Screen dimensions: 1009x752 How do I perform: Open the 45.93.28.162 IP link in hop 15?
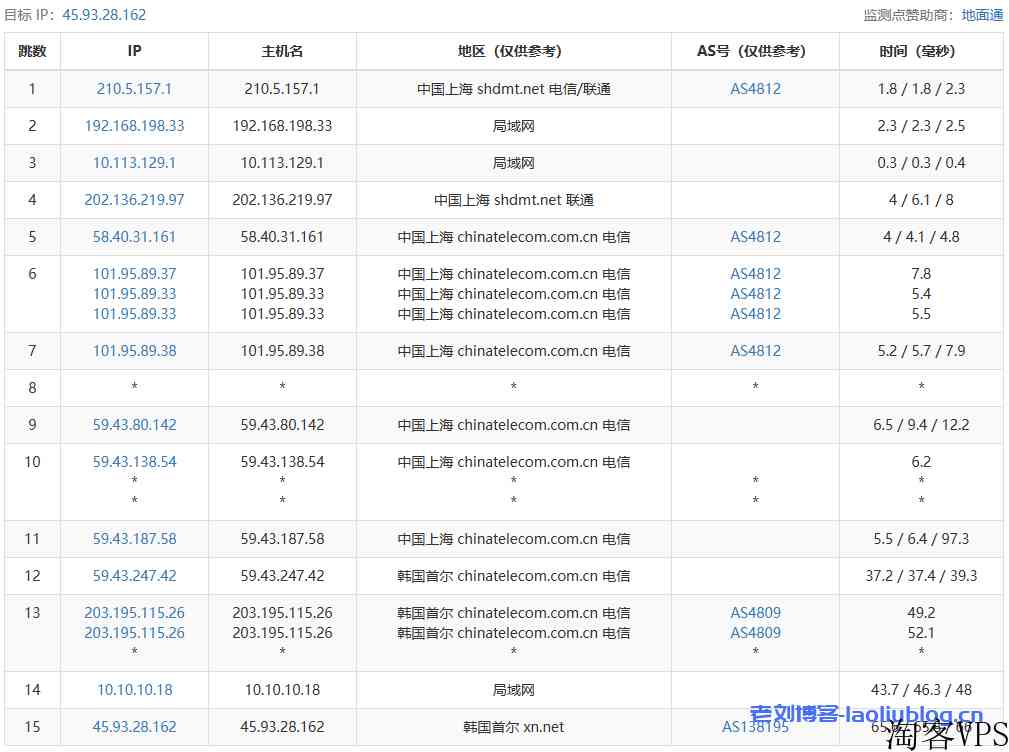coord(134,727)
